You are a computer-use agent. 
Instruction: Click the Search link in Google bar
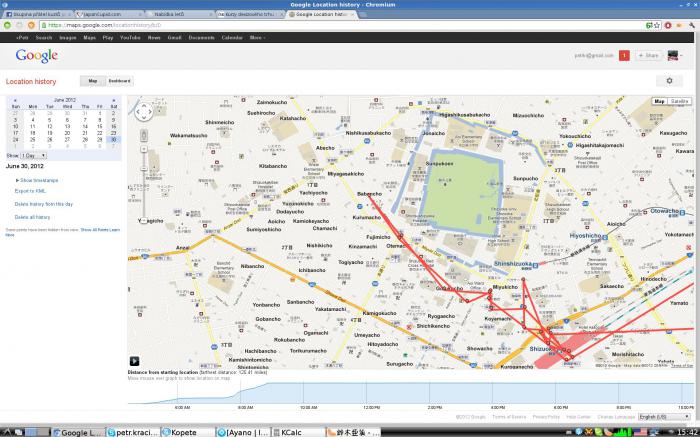44,37
